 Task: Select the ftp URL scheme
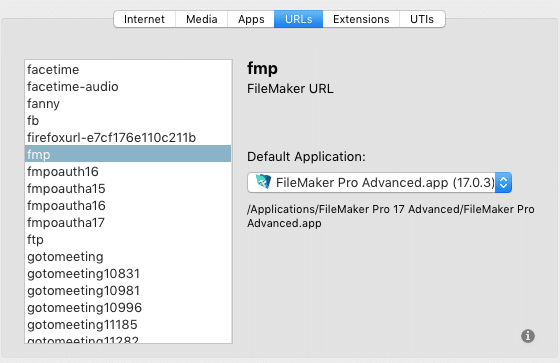click(128, 239)
